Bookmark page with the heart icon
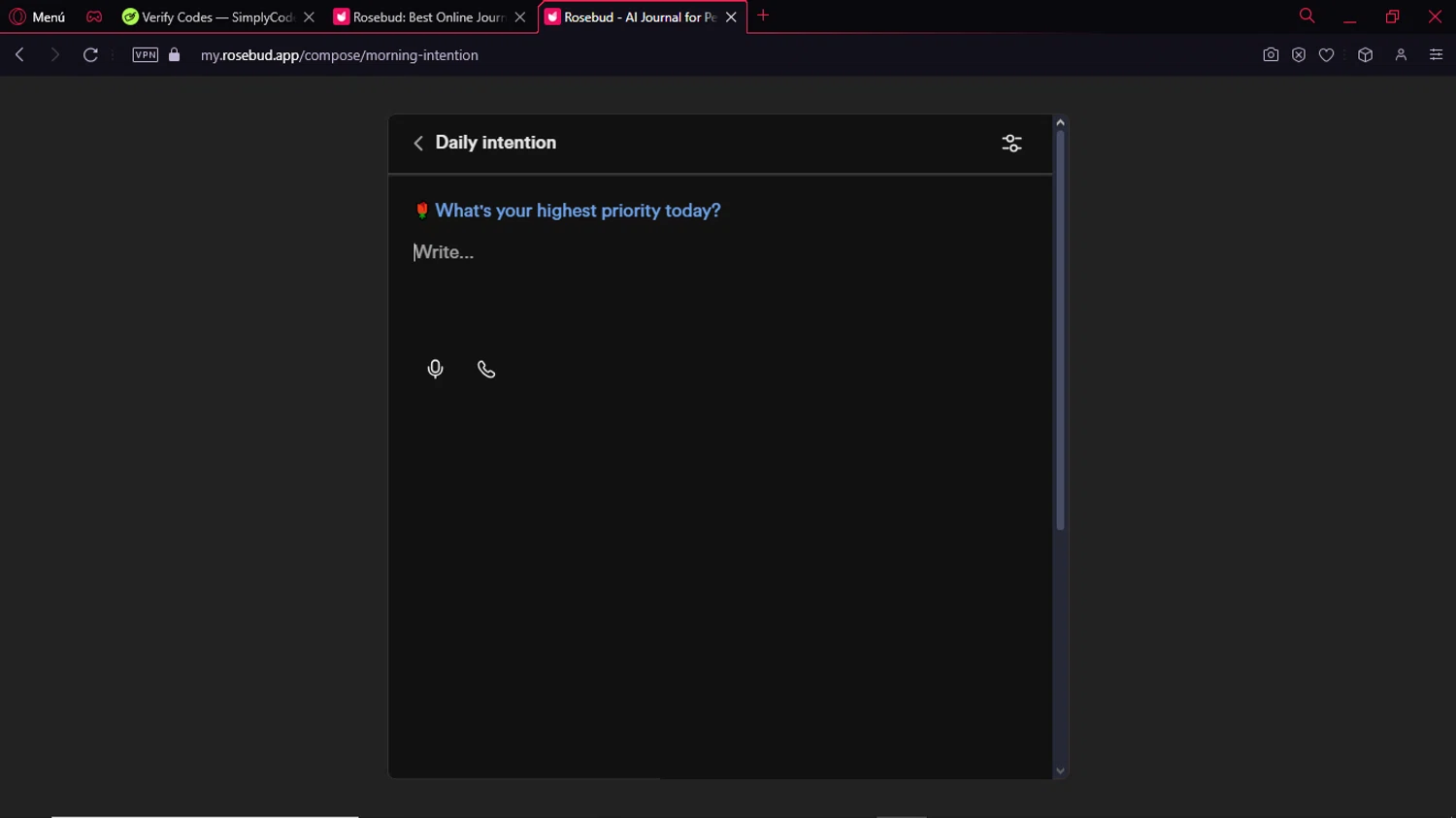 [1326, 54]
